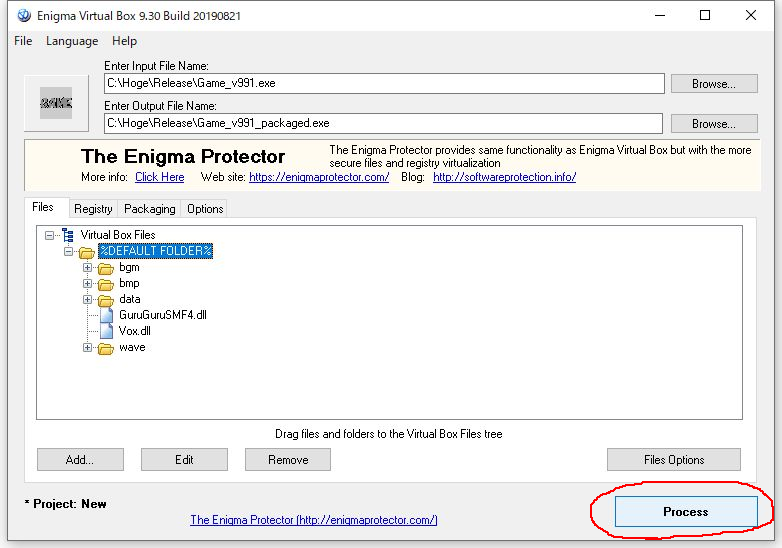
Task: Click the output file name field
Action: (x=383, y=123)
